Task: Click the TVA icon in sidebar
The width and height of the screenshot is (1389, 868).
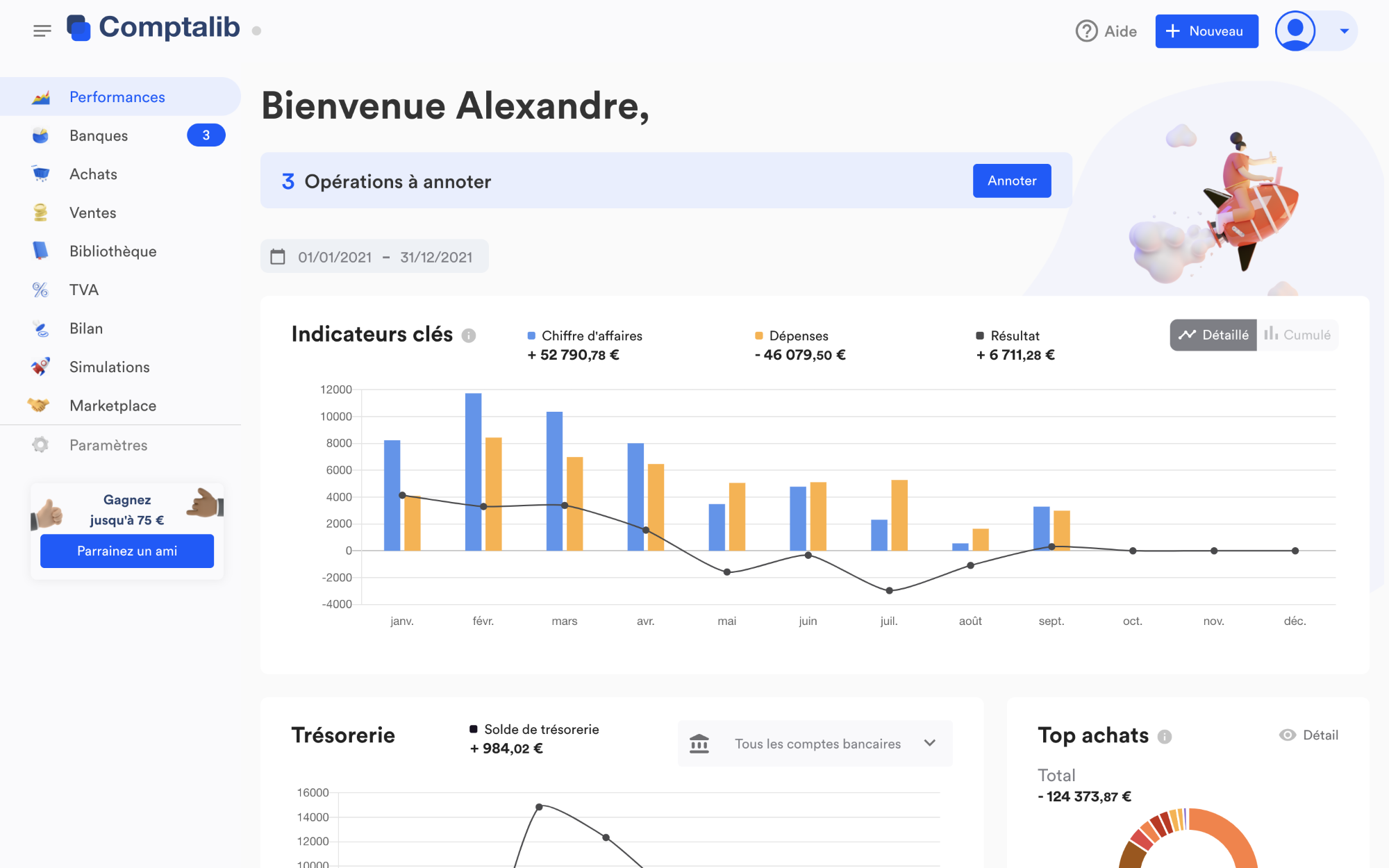Action: pos(40,290)
